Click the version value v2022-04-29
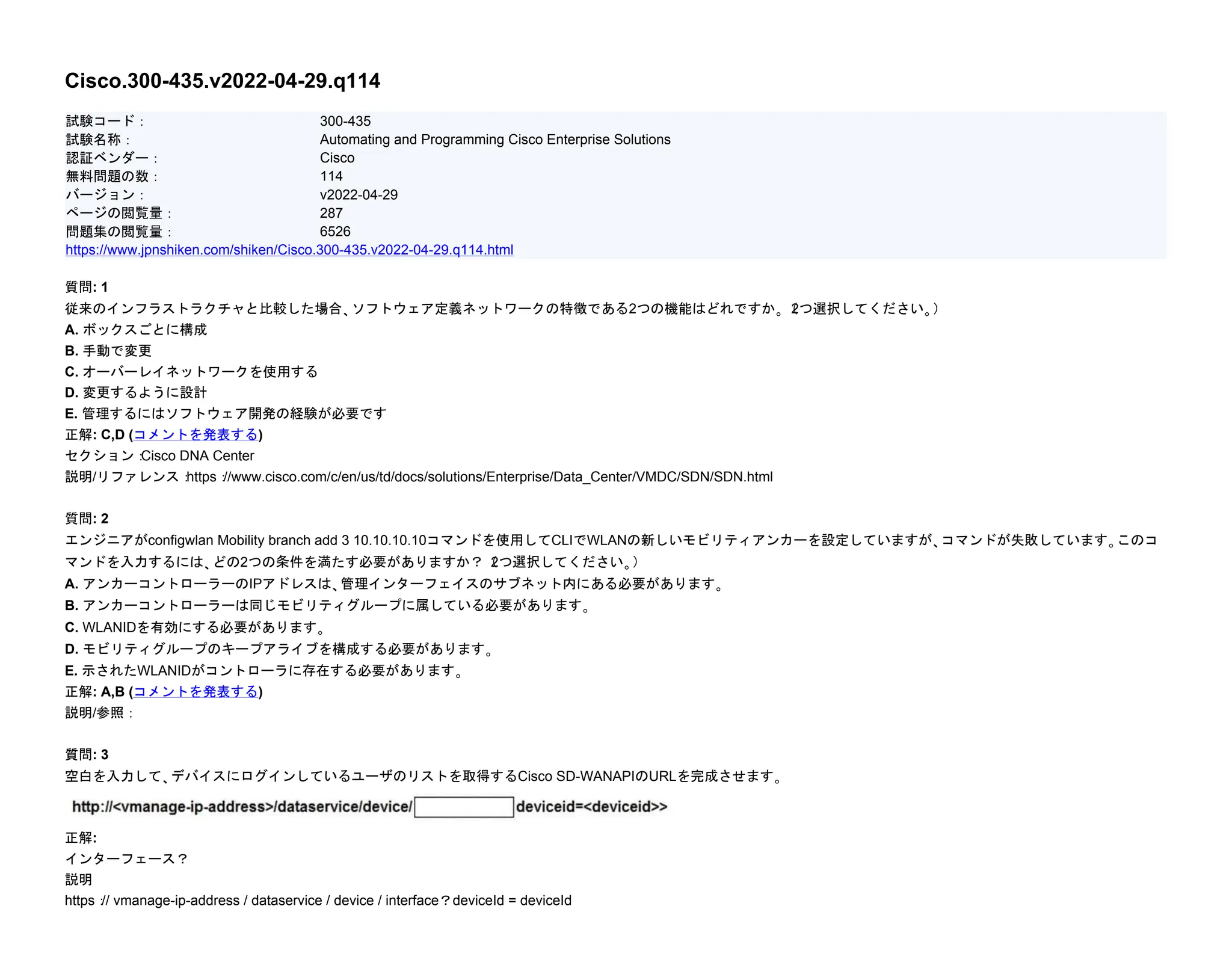Image resolution: width=1232 pixels, height=974 pixels. [x=359, y=194]
